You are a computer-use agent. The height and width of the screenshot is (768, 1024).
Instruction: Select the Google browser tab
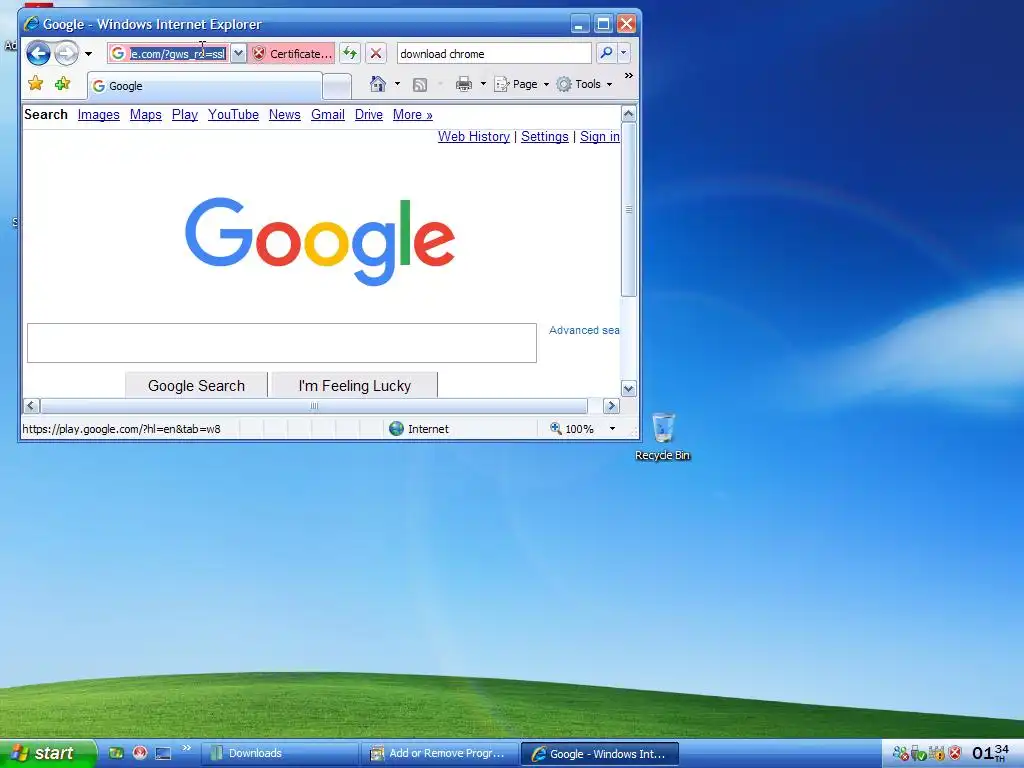(205, 86)
